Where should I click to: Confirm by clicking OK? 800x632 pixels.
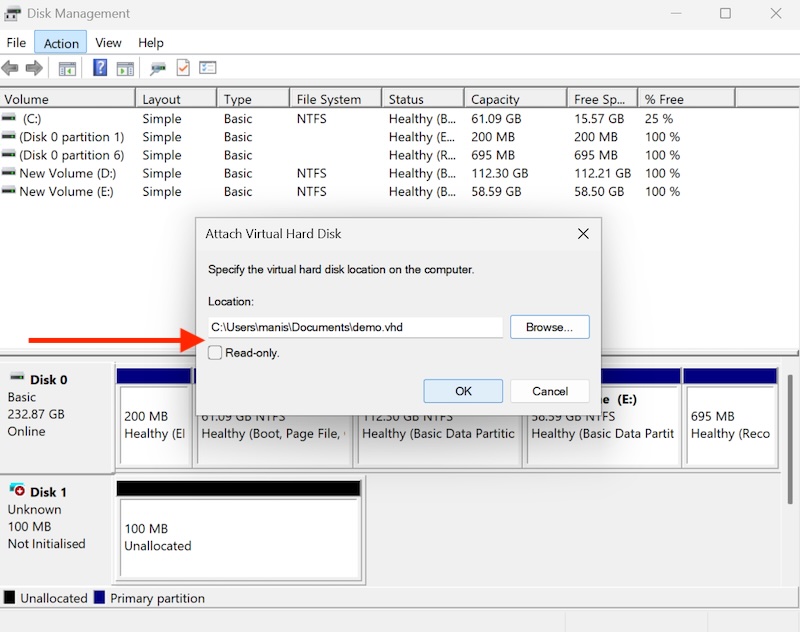[462, 391]
